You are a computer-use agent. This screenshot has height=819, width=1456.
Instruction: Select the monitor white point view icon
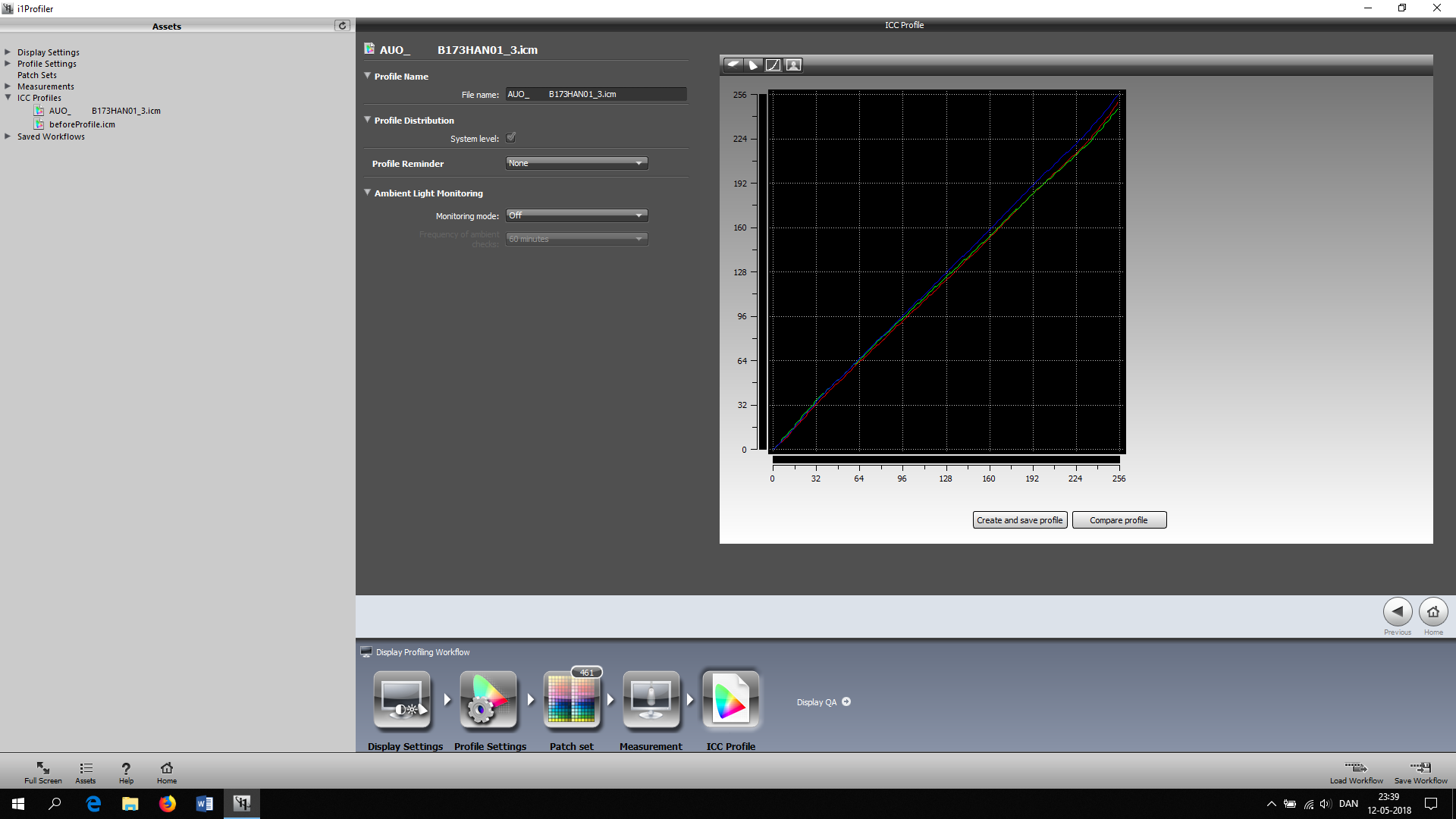point(733,65)
